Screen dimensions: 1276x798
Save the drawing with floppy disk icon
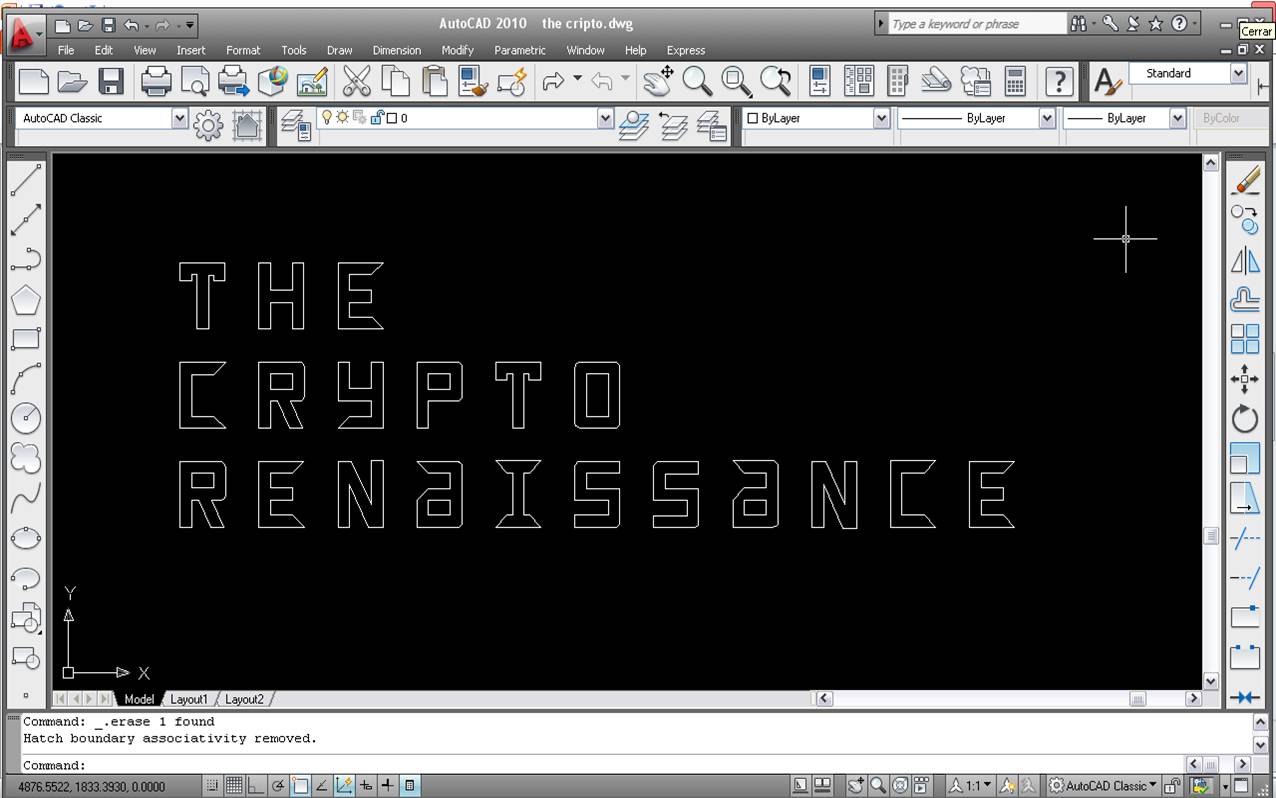click(x=110, y=82)
